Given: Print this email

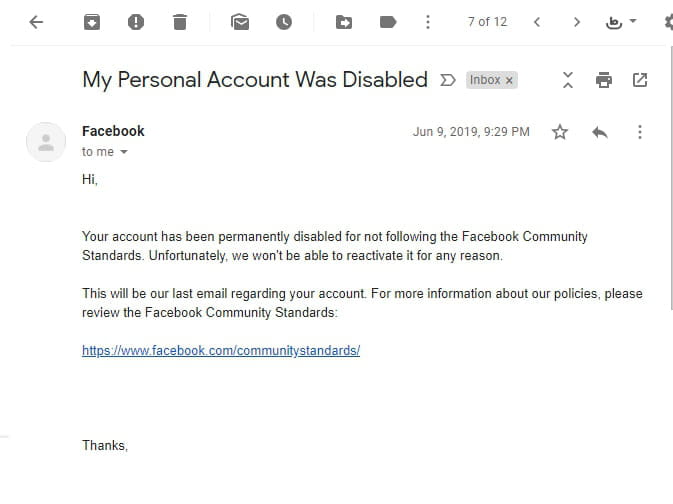Looking at the screenshot, I should click(x=604, y=80).
